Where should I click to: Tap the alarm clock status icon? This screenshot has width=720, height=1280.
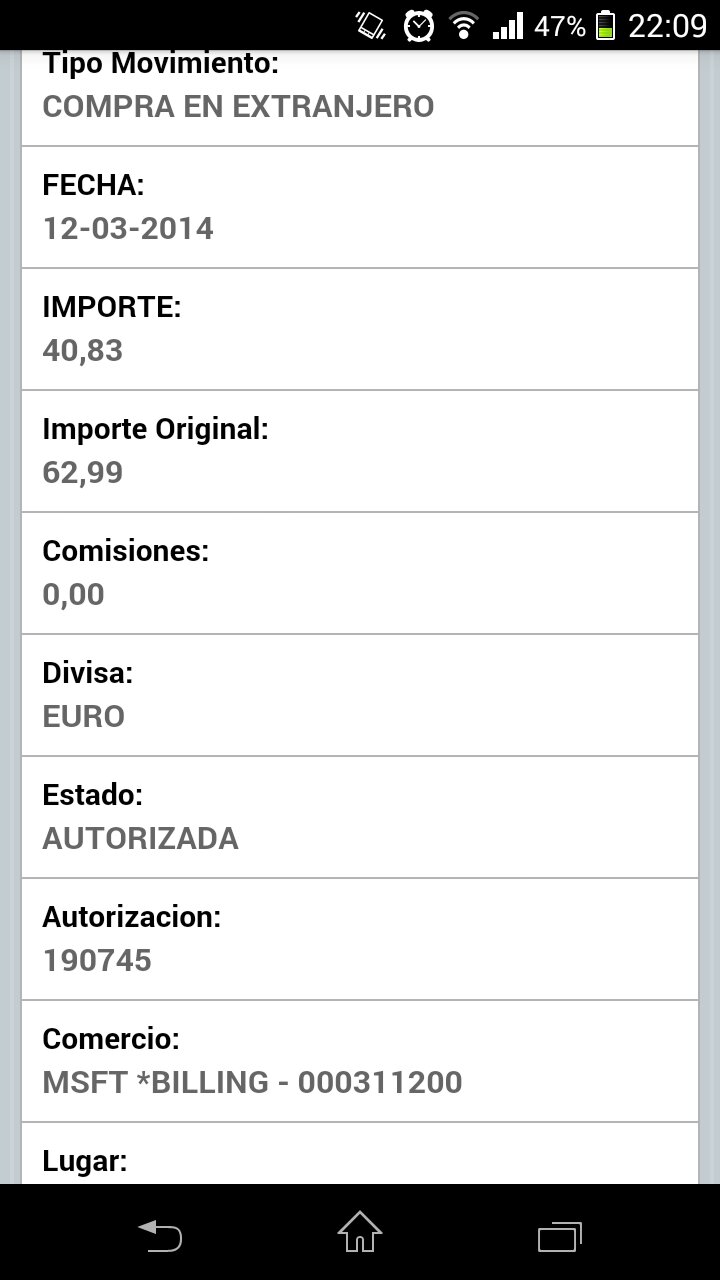pos(419,25)
